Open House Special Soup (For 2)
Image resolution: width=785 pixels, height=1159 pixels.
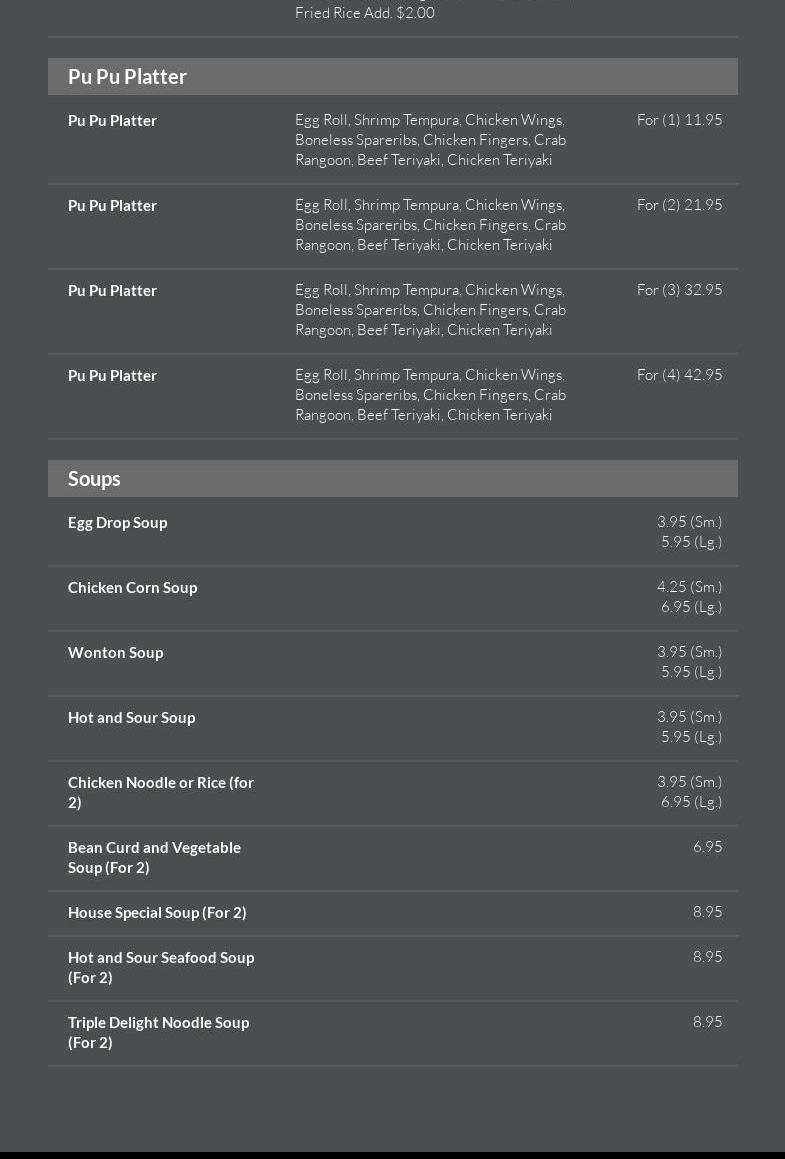(157, 913)
